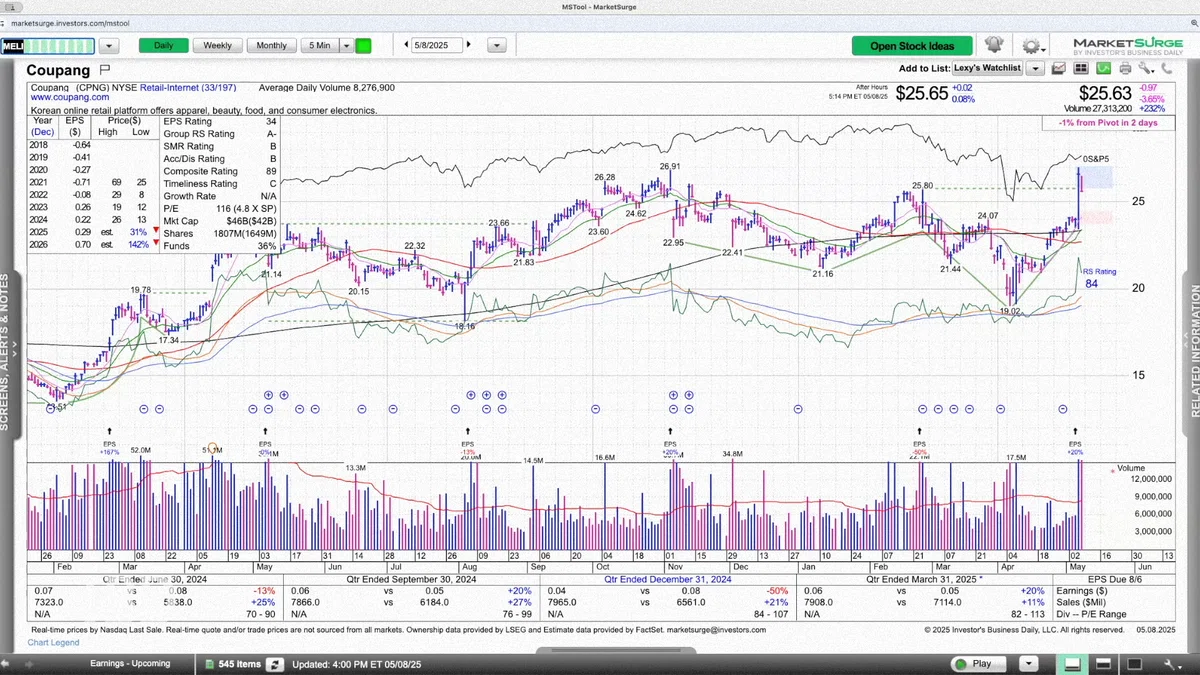
Task: Click the Open Stock Ideas button
Action: (912, 46)
